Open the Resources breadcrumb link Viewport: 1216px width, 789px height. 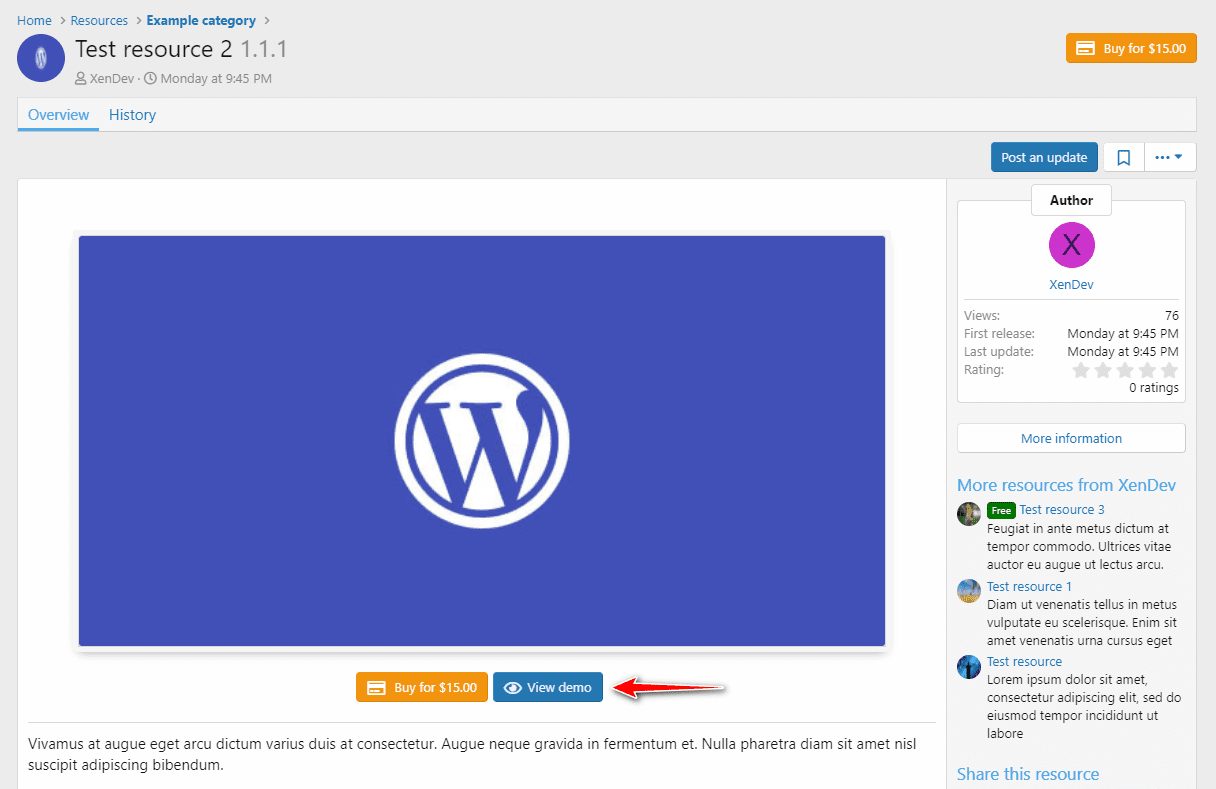(x=99, y=20)
